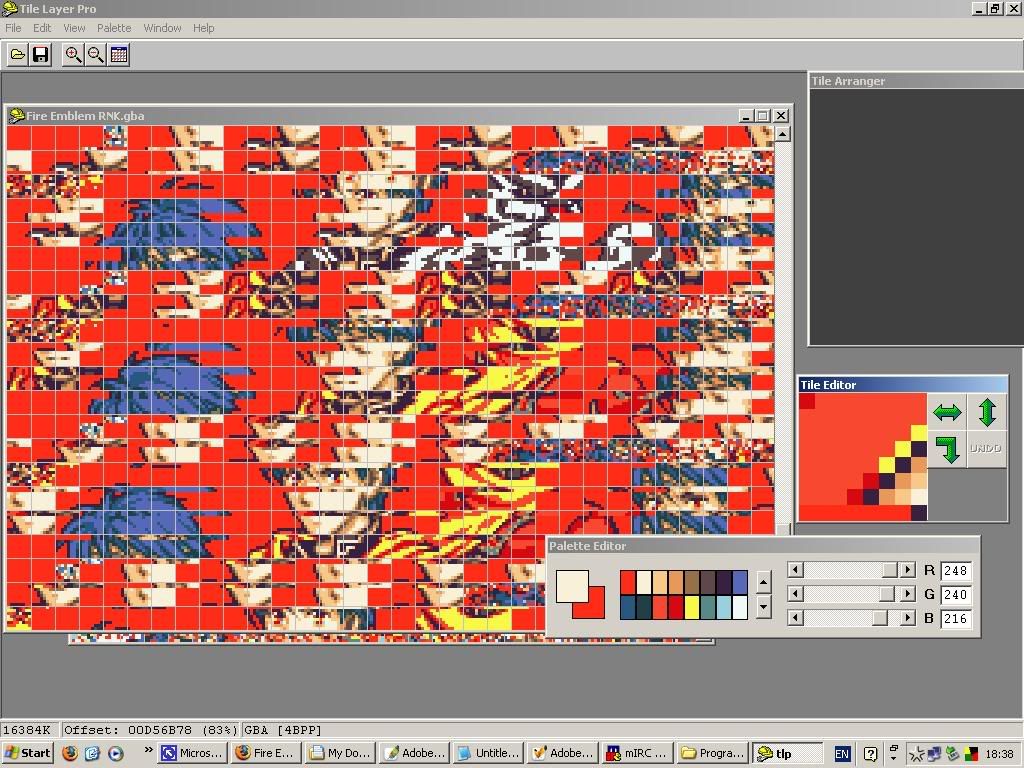1024x768 pixels.
Task: Open the Edit menu
Action: (x=42, y=28)
